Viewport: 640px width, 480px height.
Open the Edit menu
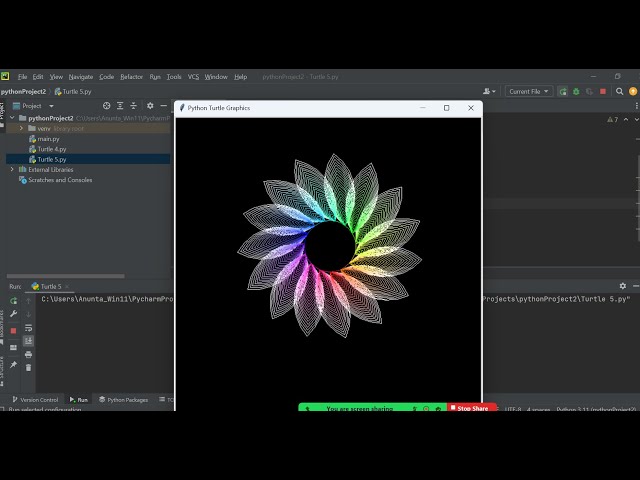coord(38,77)
